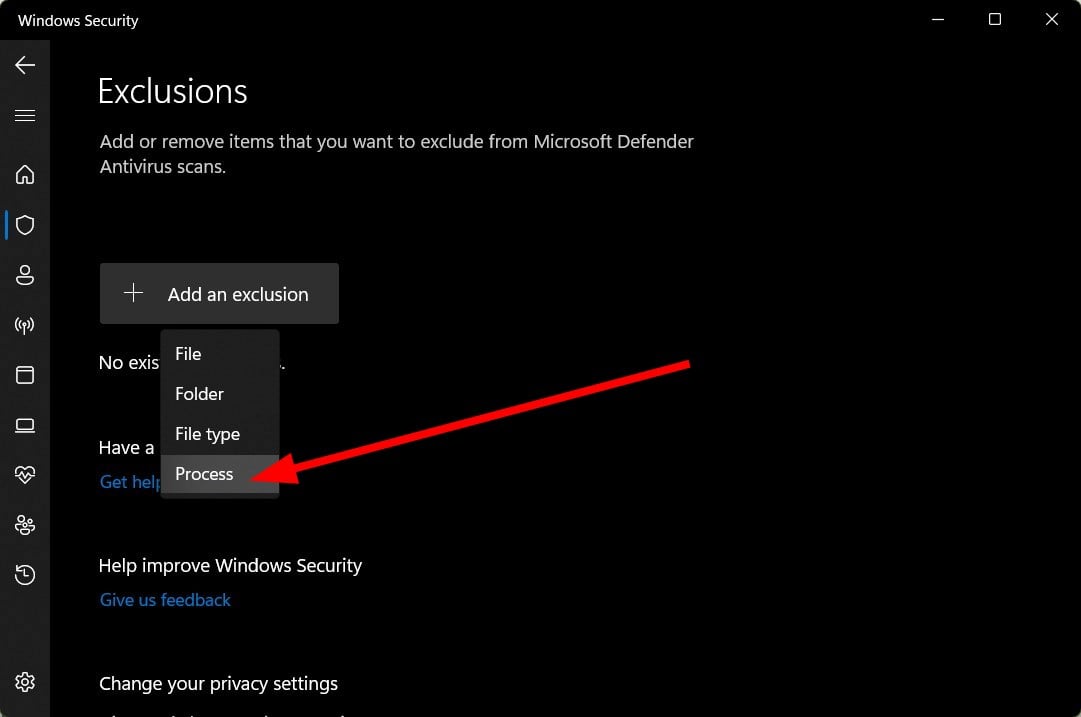Open Protection history clock icon
The height and width of the screenshot is (717, 1081).
pos(25,574)
